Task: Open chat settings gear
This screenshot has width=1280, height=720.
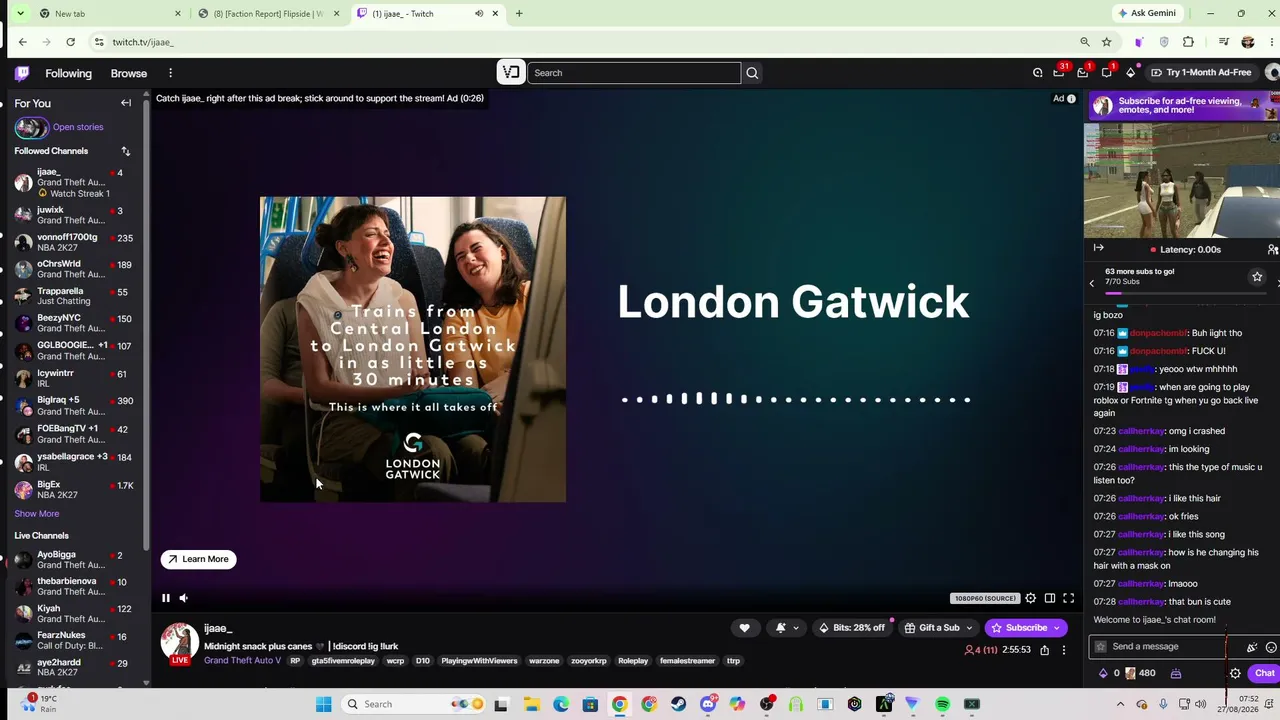Action: point(1235,673)
